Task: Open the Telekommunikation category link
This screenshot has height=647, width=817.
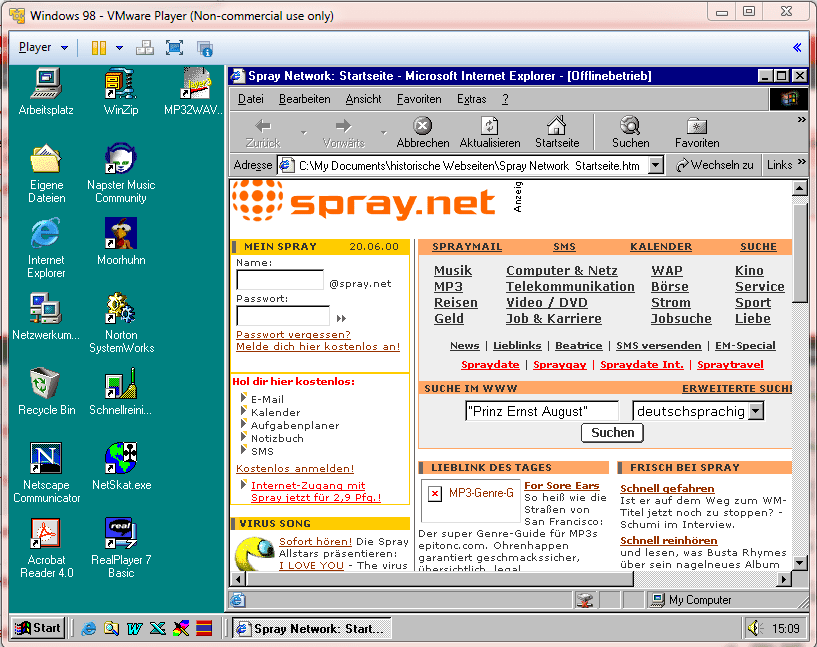Action: click(570, 287)
